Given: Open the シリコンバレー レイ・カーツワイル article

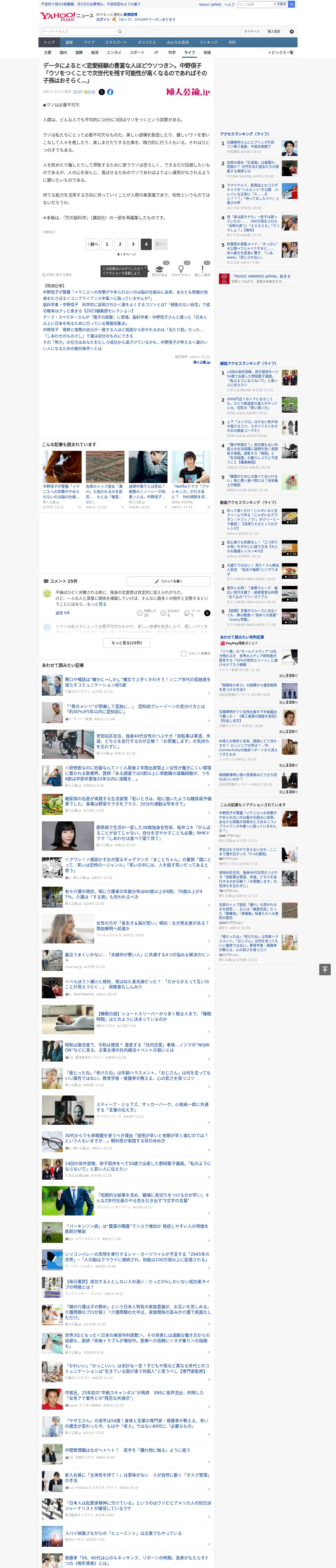Looking at the screenshot, I should [137, 1257].
